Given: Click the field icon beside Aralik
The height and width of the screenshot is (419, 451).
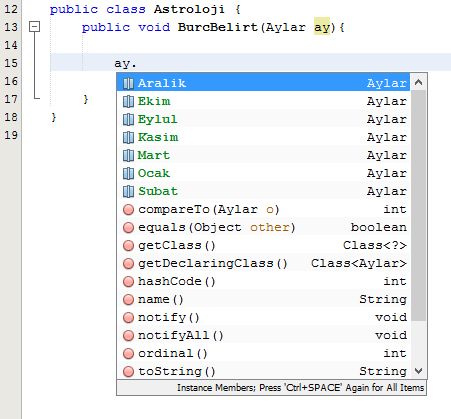Looking at the screenshot, I should point(128,83).
